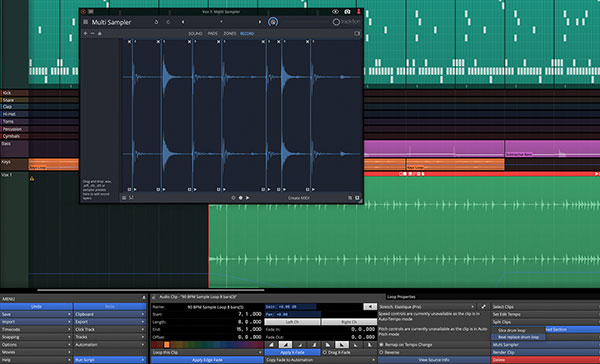Screen dimensions: 600x364
Task: Click the pin icon in MENU header
Action: point(144,298)
